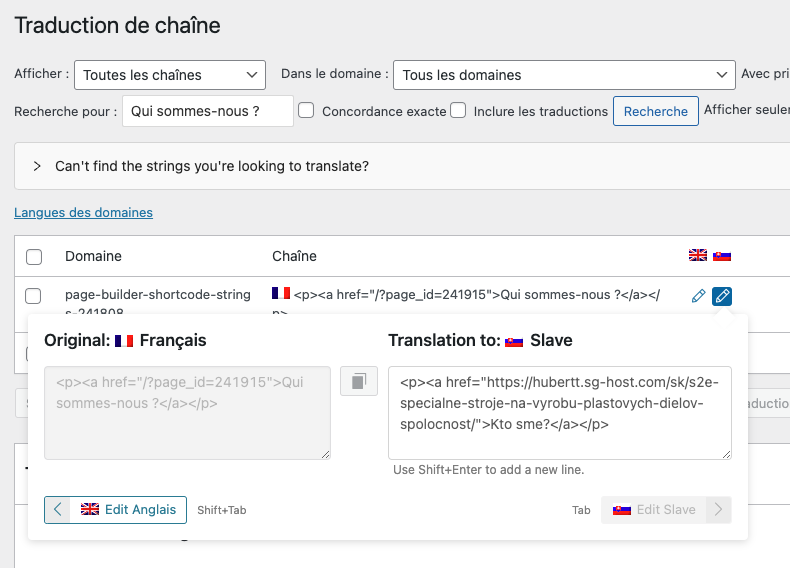Screen dimensions: 790x568
Task: Open the Toutes les chaînes dropdown
Action: coord(170,75)
